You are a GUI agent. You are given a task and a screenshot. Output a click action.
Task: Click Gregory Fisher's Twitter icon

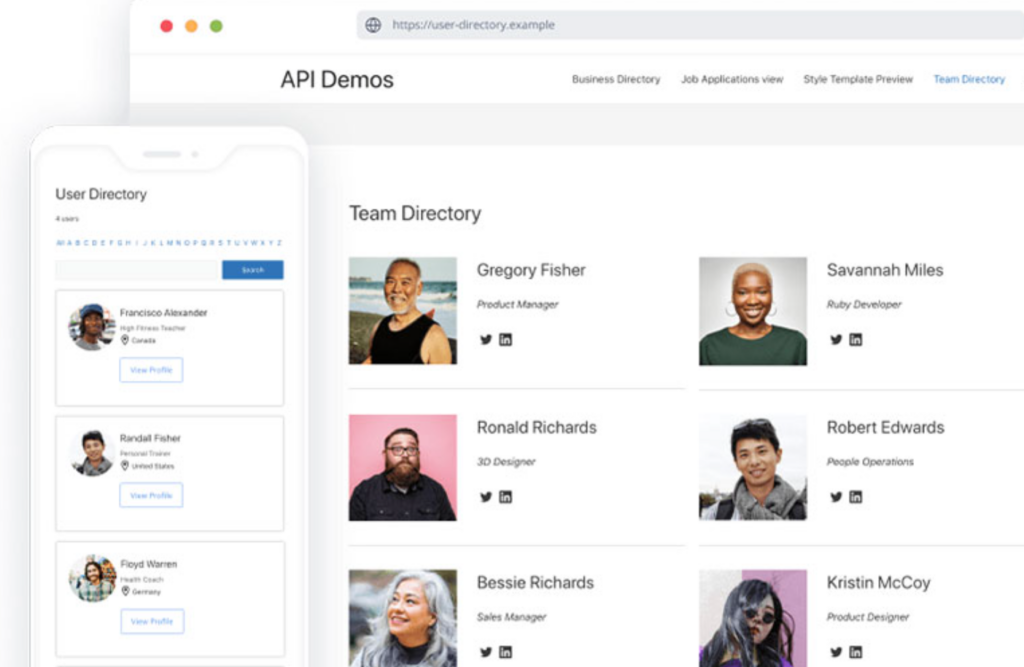[486, 339]
